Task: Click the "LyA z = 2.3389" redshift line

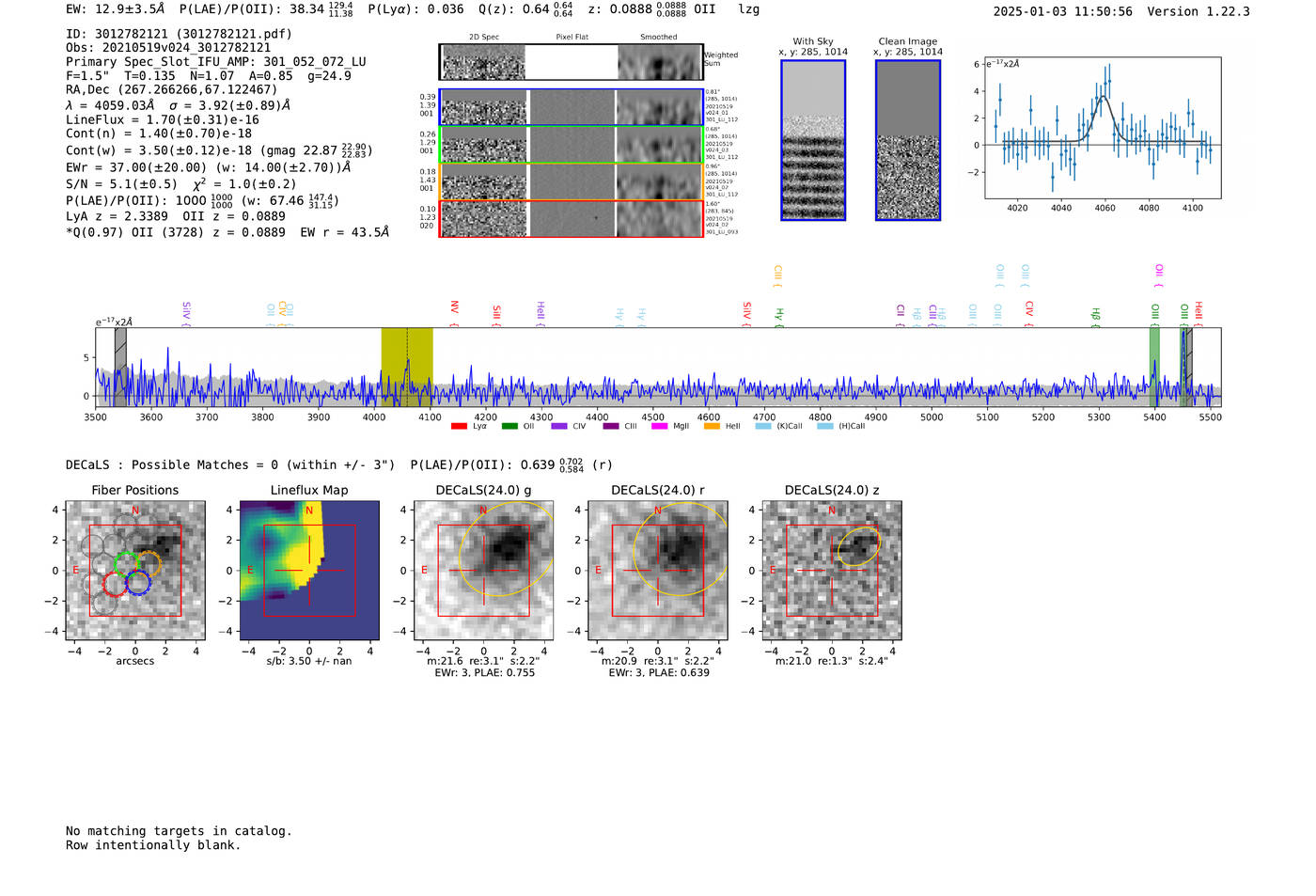Action: [117, 216]
